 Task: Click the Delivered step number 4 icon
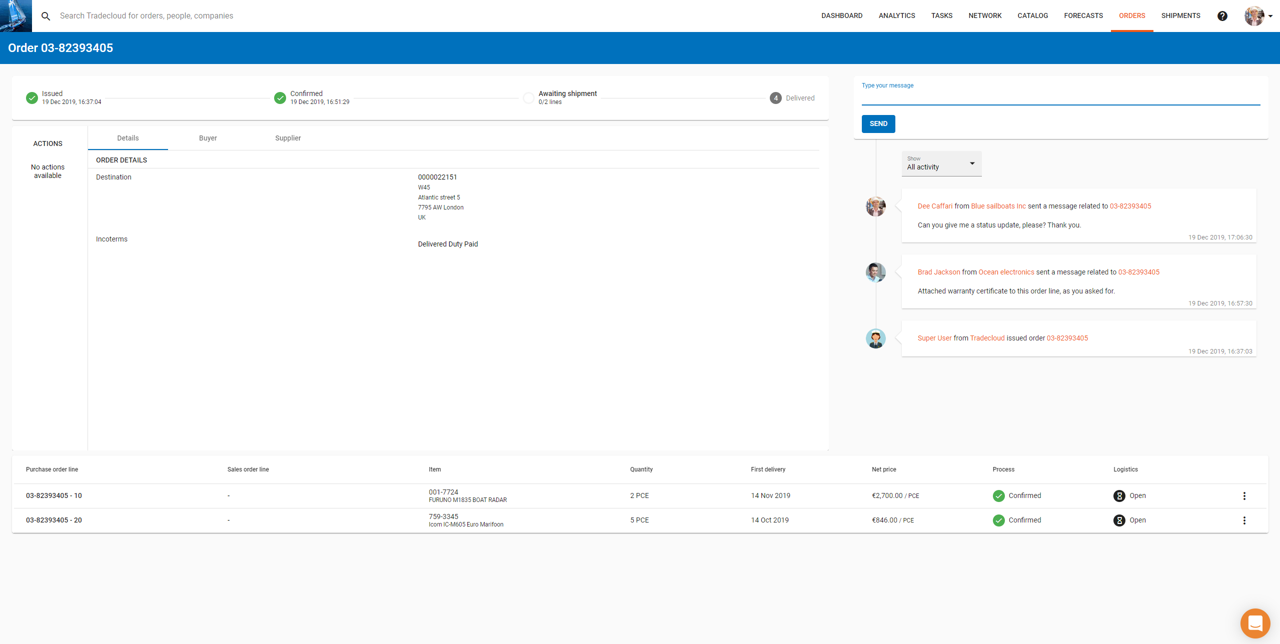click(x=775, y=98)
